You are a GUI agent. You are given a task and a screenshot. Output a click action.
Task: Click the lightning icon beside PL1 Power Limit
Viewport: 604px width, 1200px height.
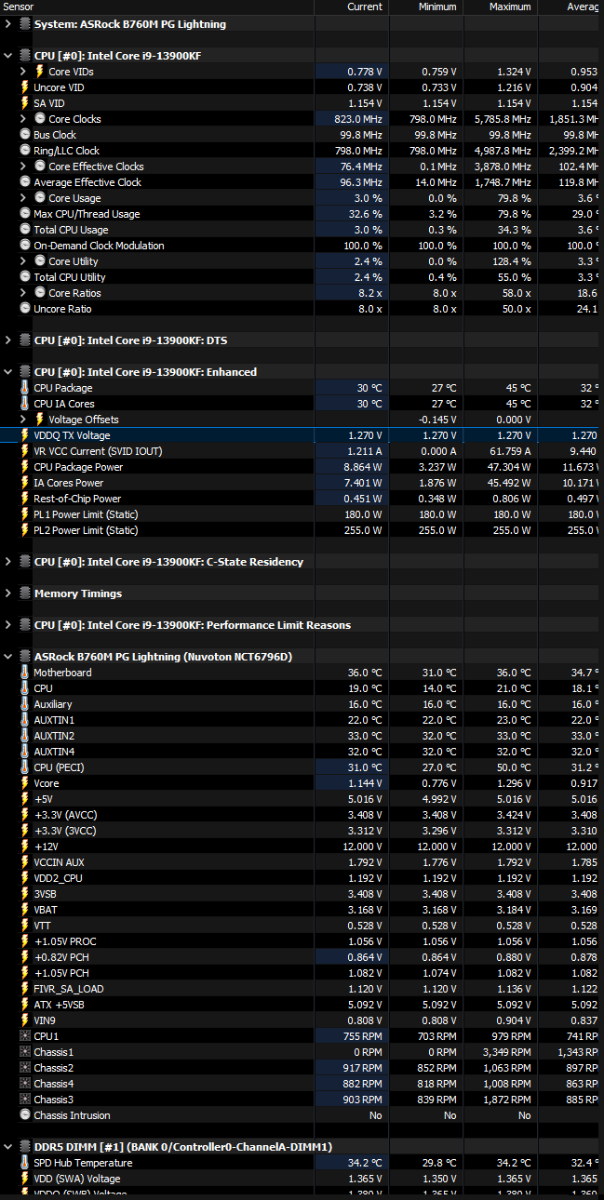25,515
